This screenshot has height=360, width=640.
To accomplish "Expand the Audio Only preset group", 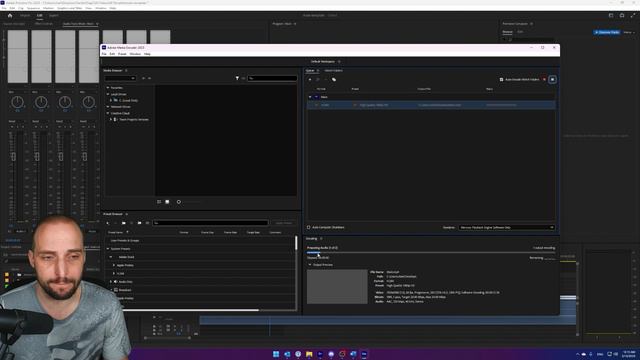I will click(x=111, y=282).
